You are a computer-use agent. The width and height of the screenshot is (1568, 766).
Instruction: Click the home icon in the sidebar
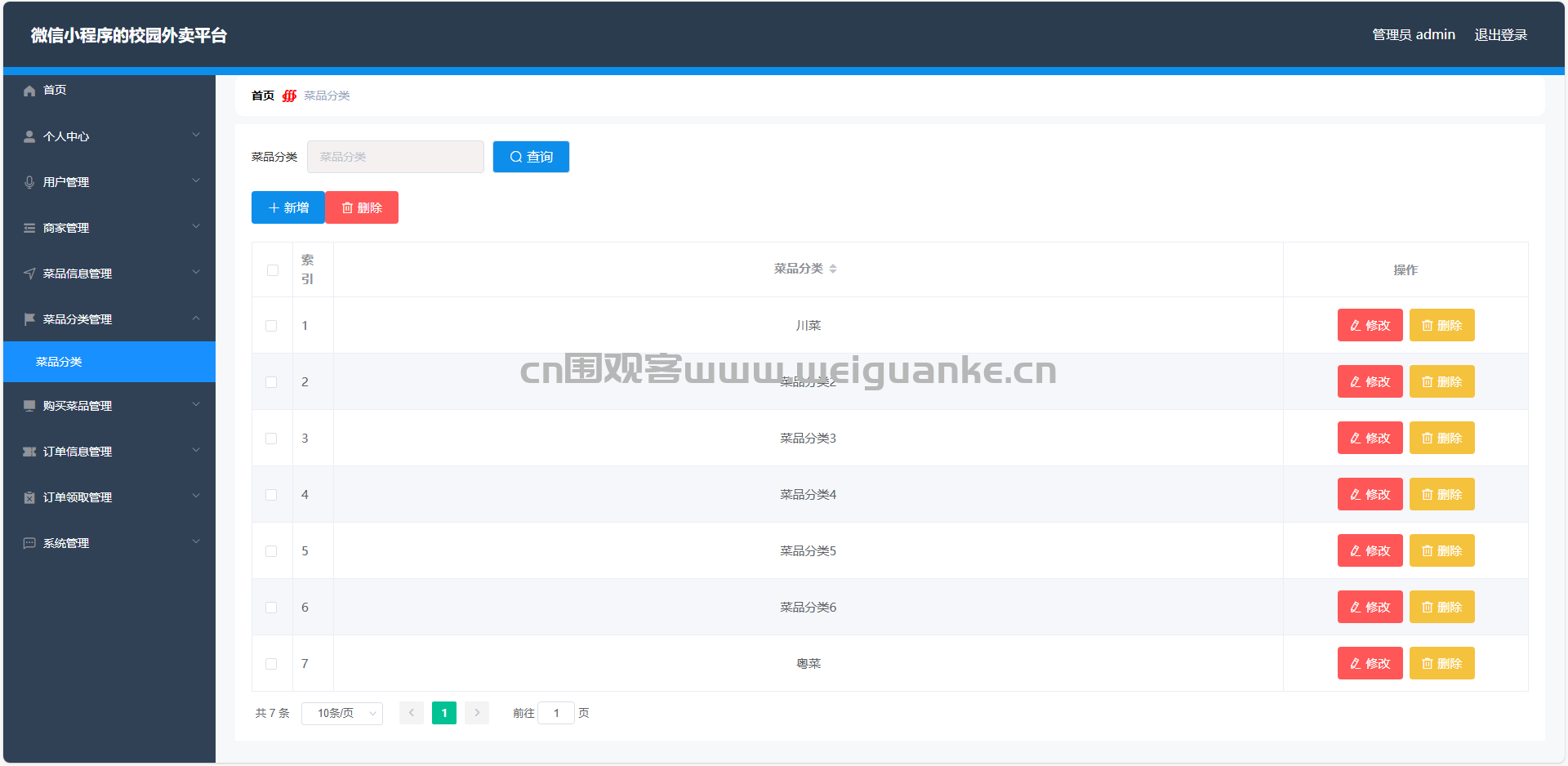pyautogui.click(x=29, y=91)
